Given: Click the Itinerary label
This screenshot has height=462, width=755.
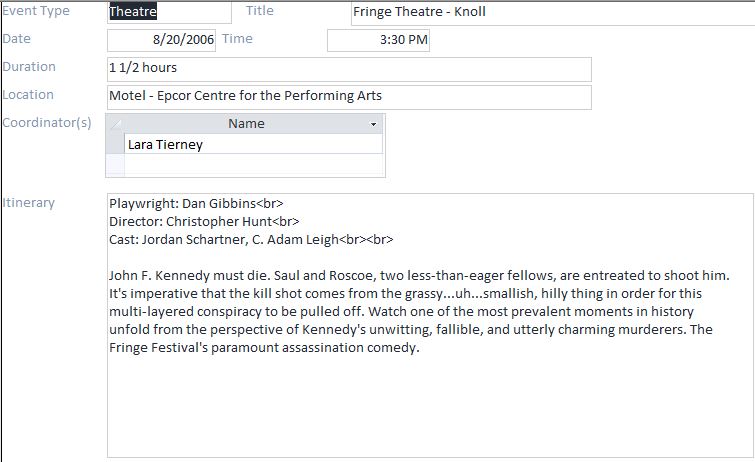Looking at the screenshot, I should point(30,203).
